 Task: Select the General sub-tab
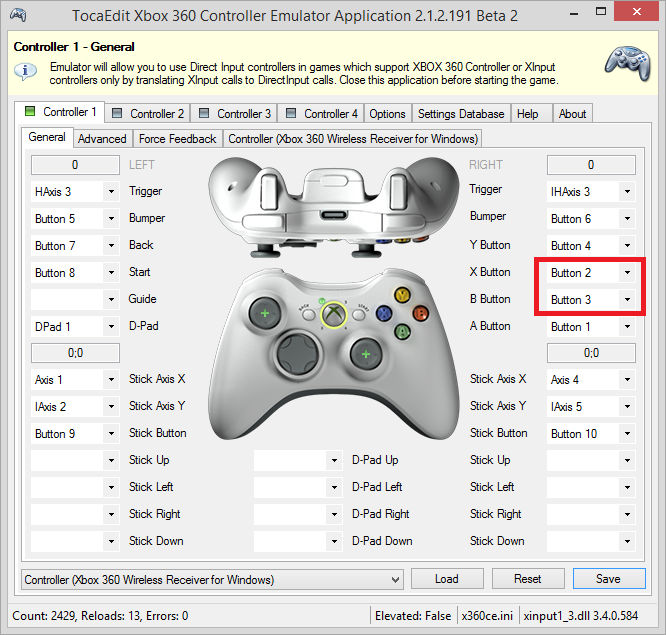pos(47,137)
